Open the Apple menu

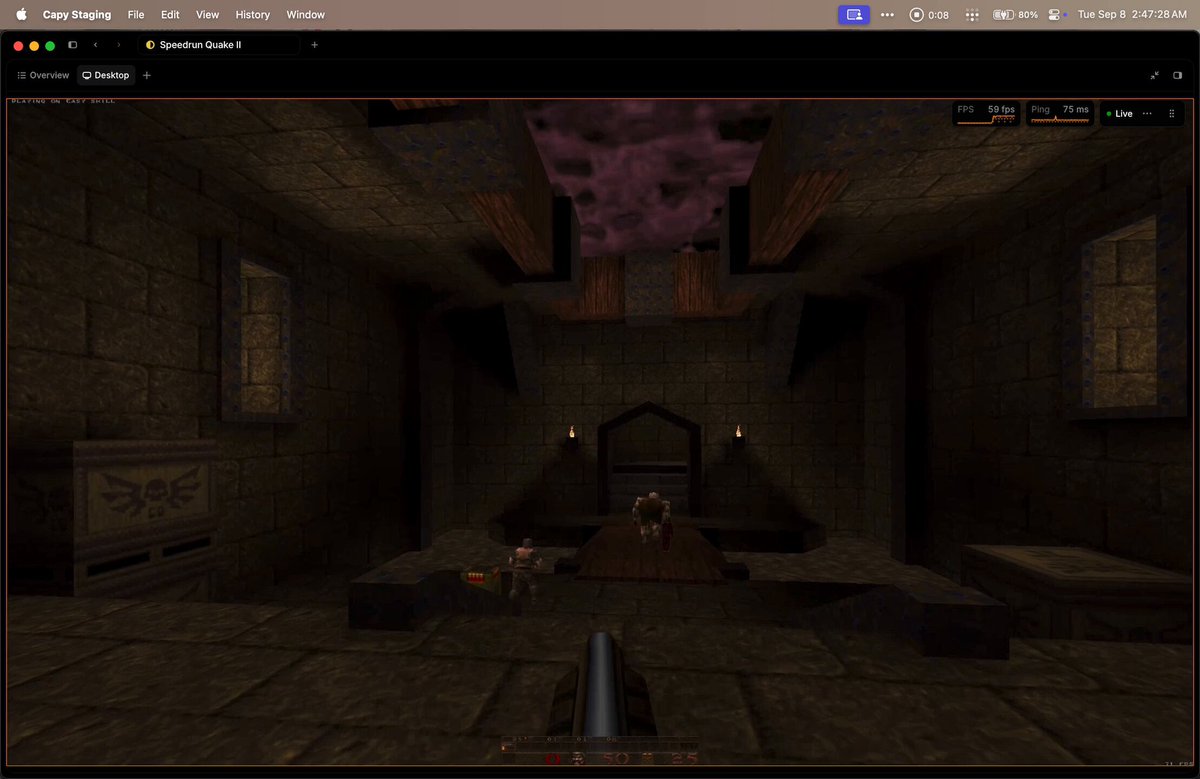(21, 15)
